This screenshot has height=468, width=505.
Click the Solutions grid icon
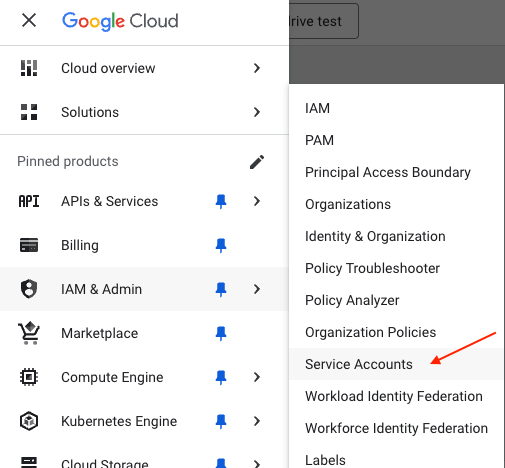click(29, 112)
